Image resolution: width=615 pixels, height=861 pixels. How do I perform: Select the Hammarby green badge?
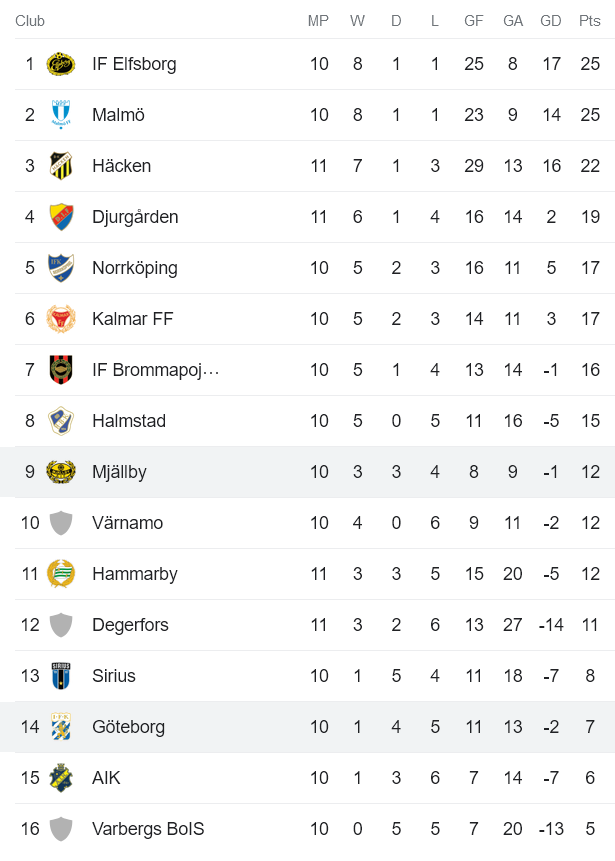(x=60, y=573)
